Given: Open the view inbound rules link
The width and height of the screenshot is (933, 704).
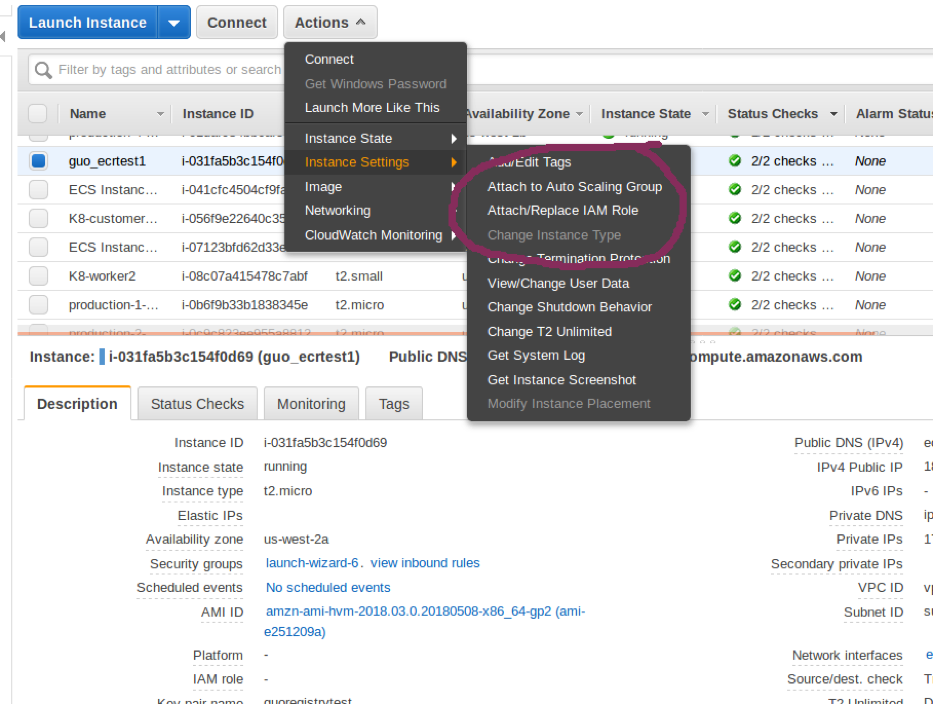Looking at the screenshot, I should pos(425,563).
